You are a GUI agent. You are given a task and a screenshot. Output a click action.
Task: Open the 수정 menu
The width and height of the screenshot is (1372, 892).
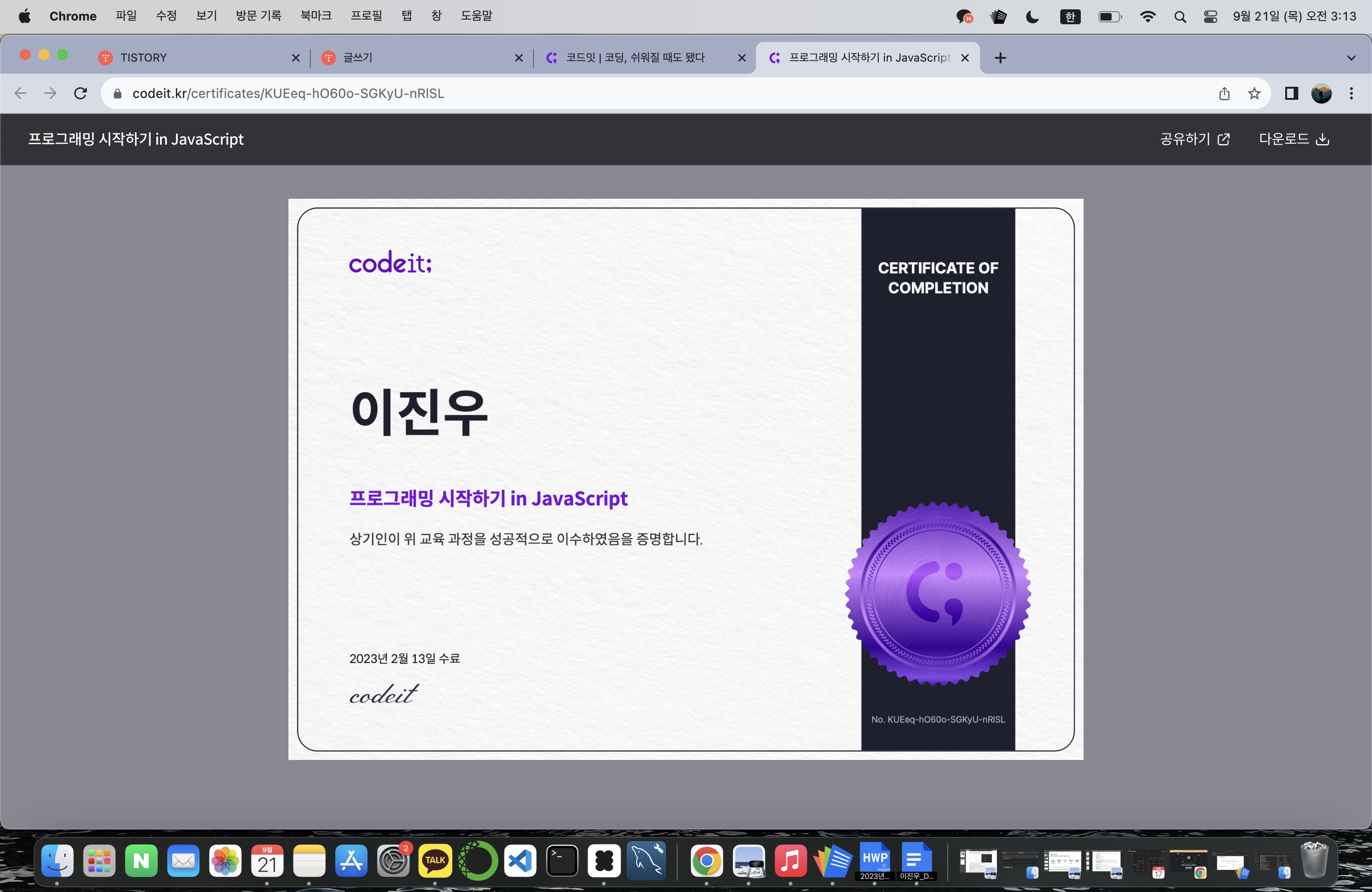[x=166, y=16]
